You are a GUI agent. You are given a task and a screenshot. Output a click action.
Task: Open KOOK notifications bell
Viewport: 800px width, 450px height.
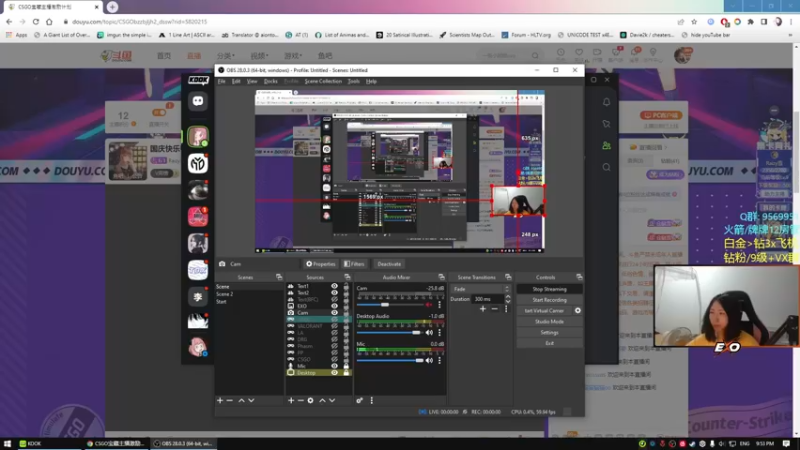(606, 102)
